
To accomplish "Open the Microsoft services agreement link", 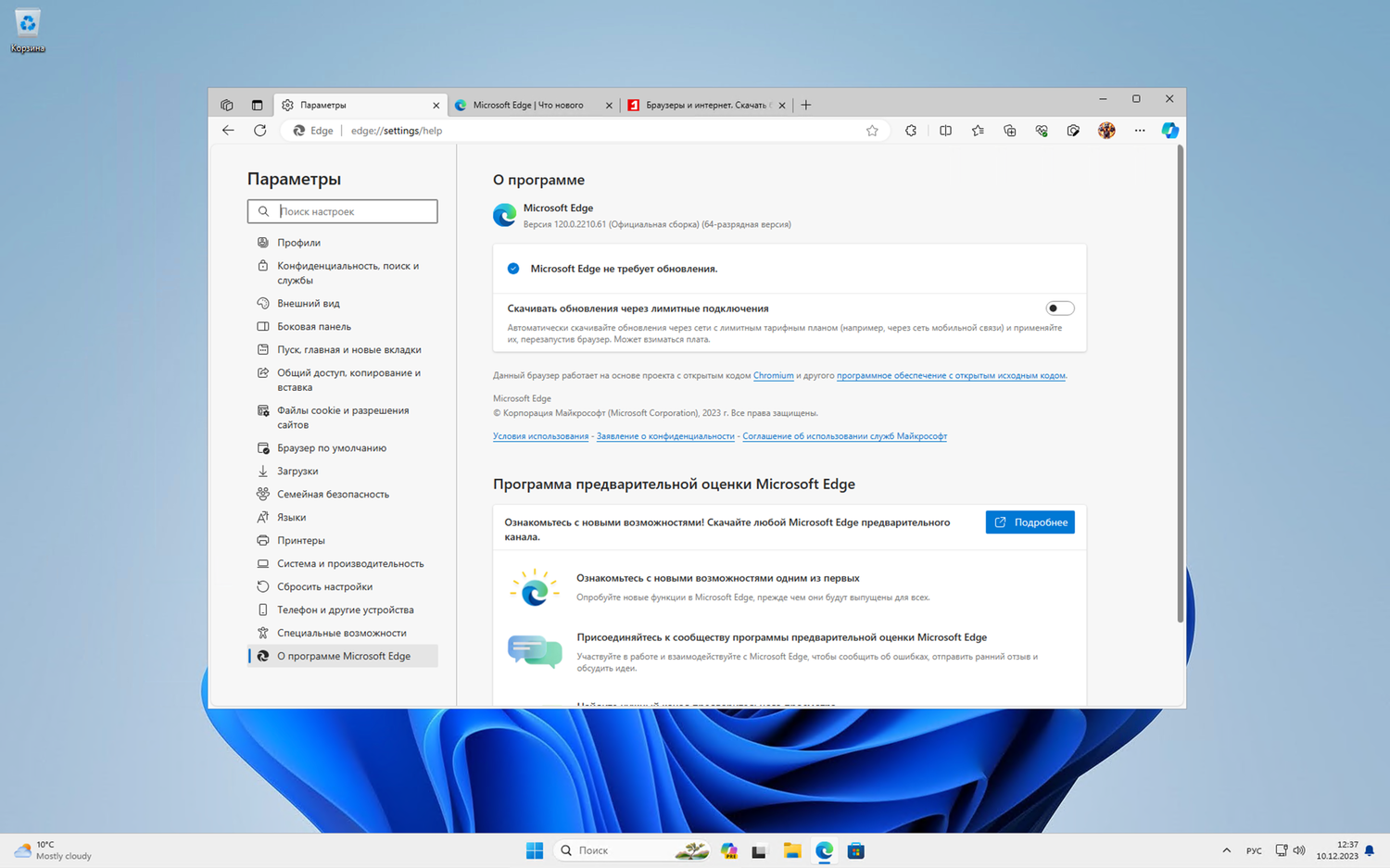I will [x=844, y=436].
